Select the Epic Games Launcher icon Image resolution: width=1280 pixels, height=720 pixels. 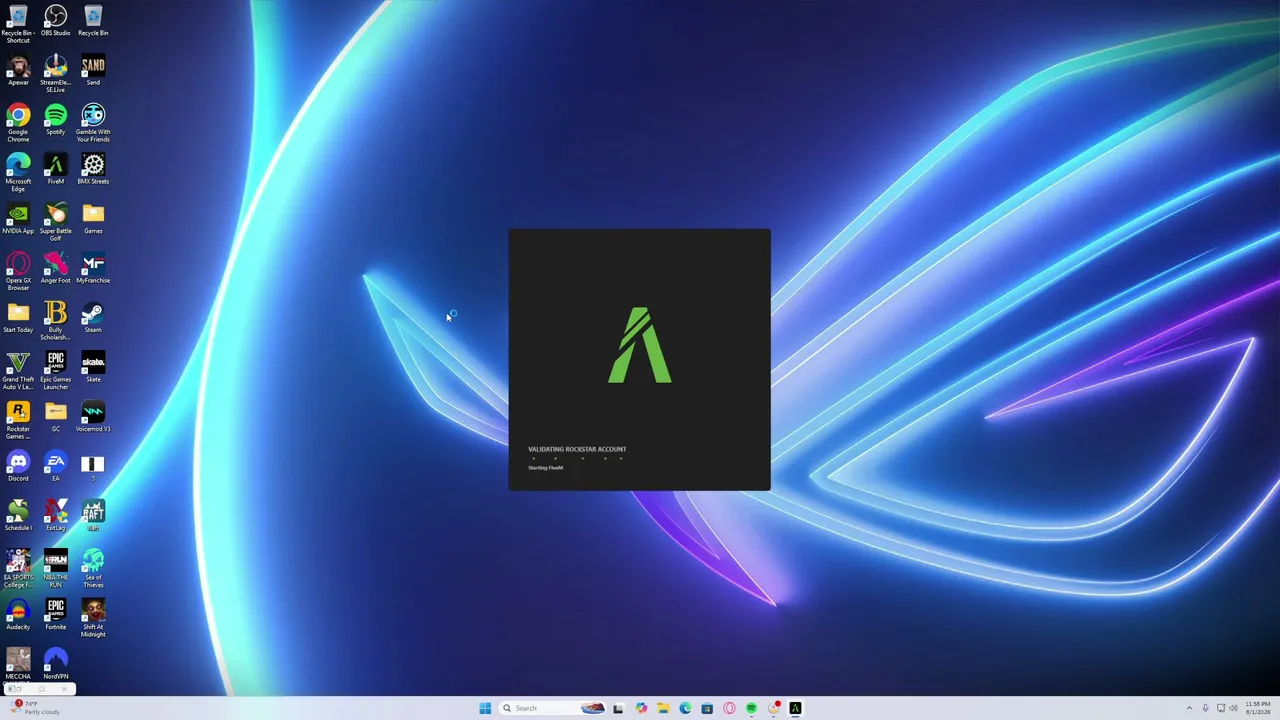point(56,371)
